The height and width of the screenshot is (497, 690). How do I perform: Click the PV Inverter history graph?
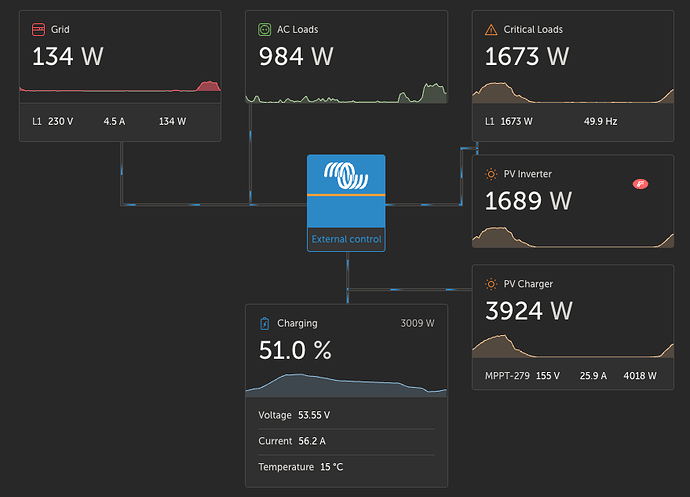(x=573, y=237)
